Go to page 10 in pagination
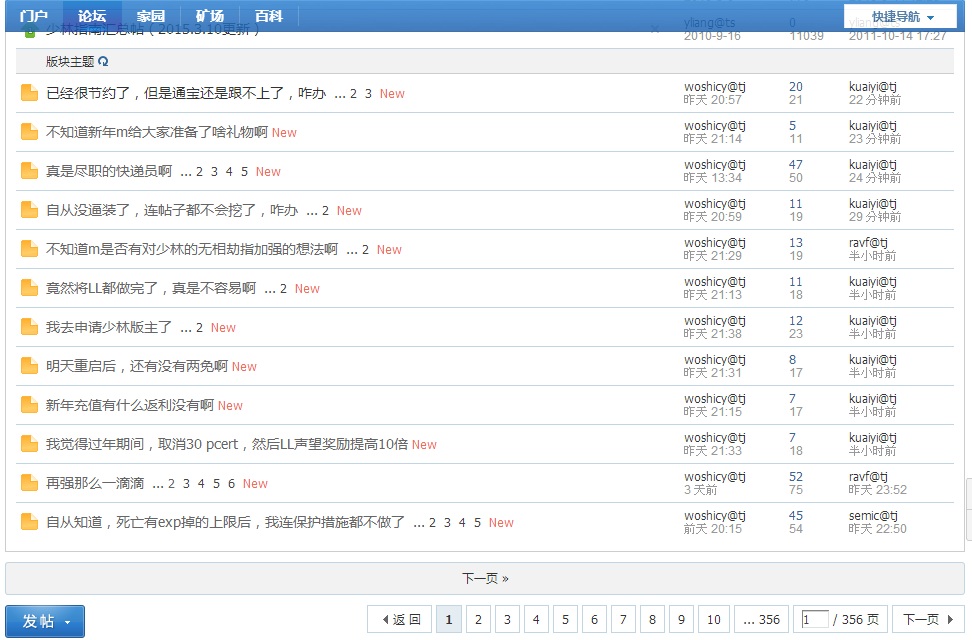The width and height of the screenshot is (972, 640). (714, 620)
